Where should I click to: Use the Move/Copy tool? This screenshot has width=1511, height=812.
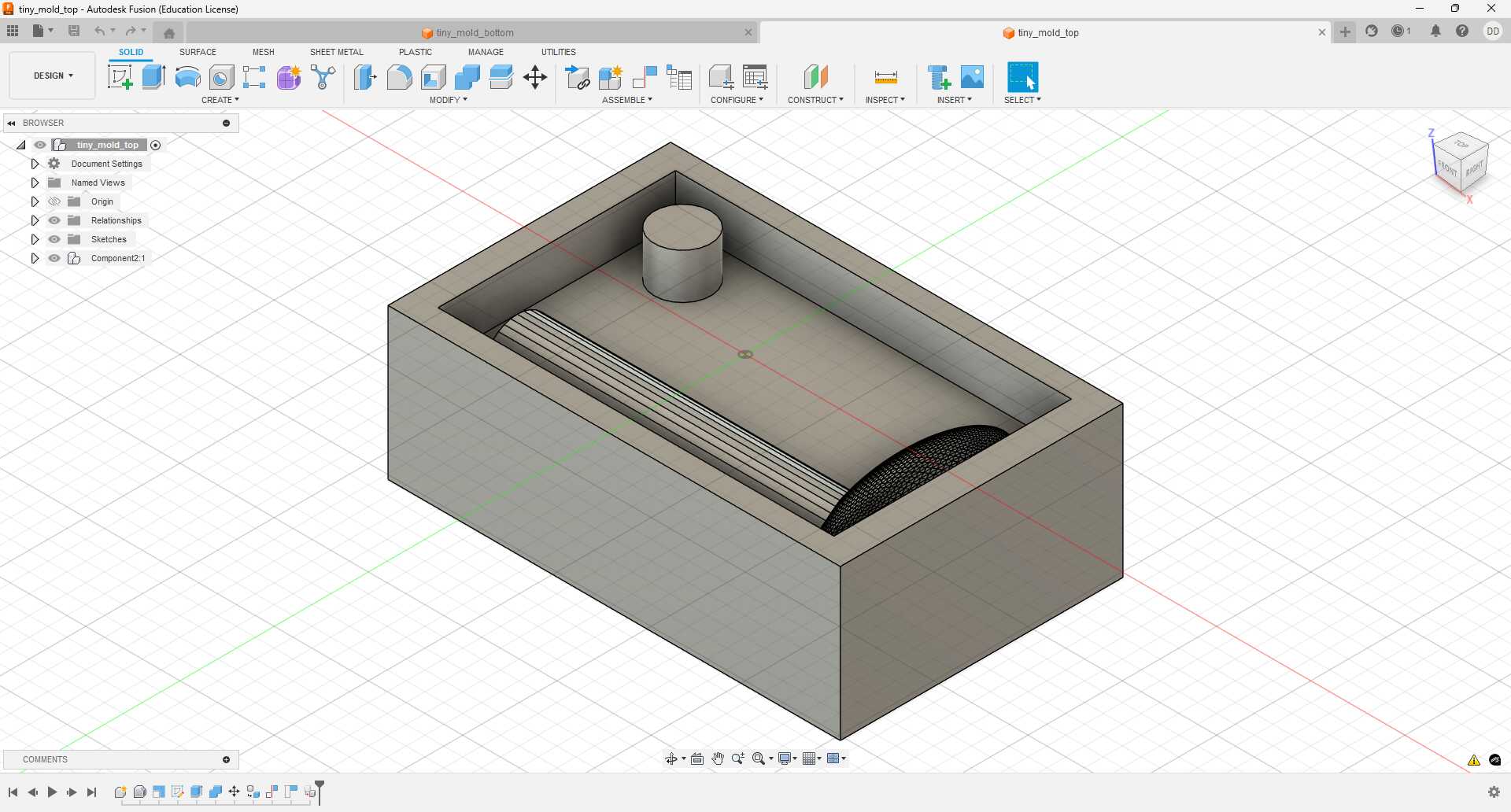[x=535, y=77]
